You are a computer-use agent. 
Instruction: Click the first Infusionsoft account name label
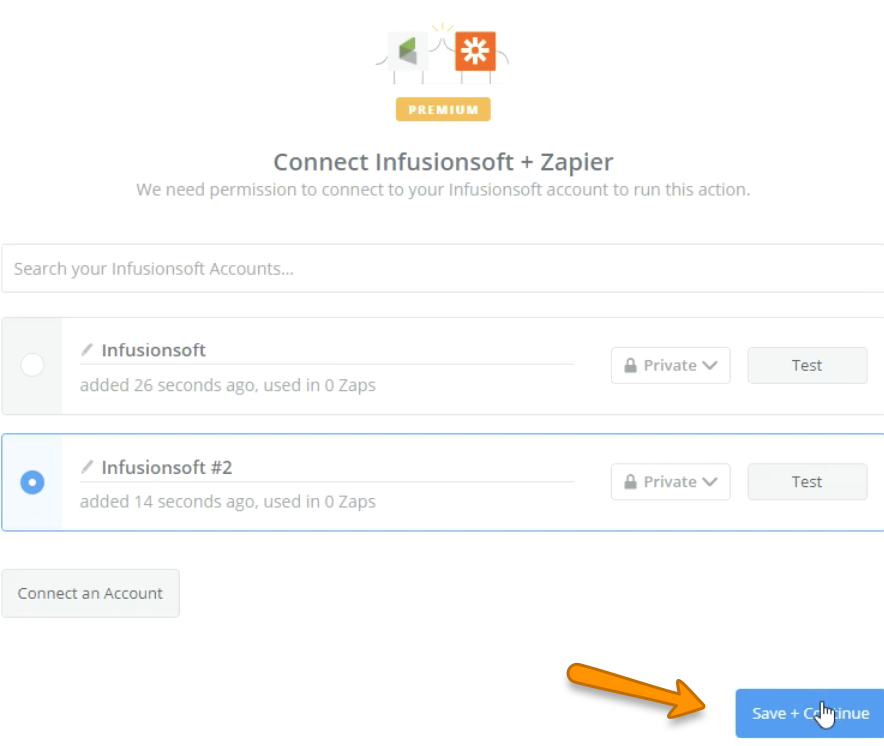(154, 350)
